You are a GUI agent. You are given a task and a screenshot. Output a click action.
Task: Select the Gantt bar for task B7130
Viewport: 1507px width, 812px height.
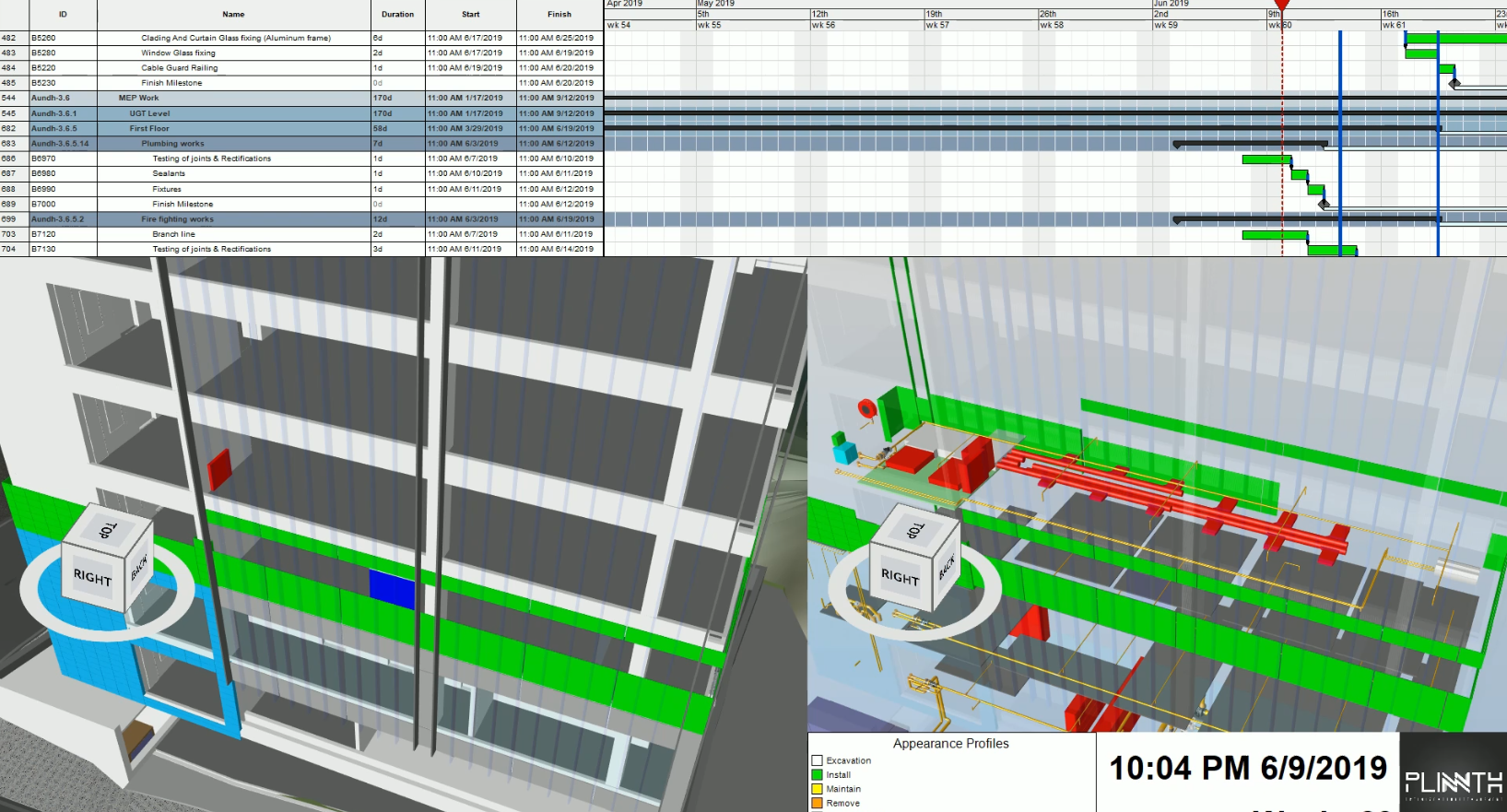click(1332, 250)
